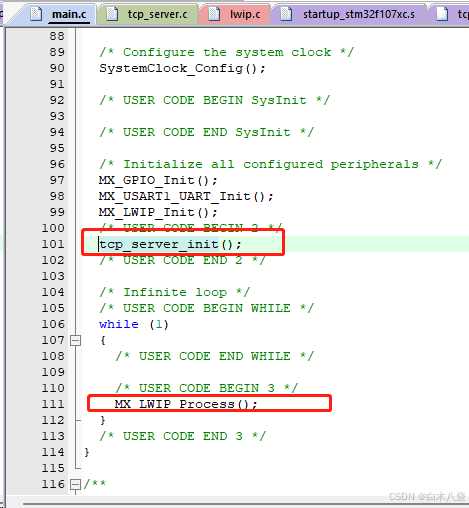469x508 pixels.
Task: Click line number 99 in the gutter
Action: tap(57, 212)
